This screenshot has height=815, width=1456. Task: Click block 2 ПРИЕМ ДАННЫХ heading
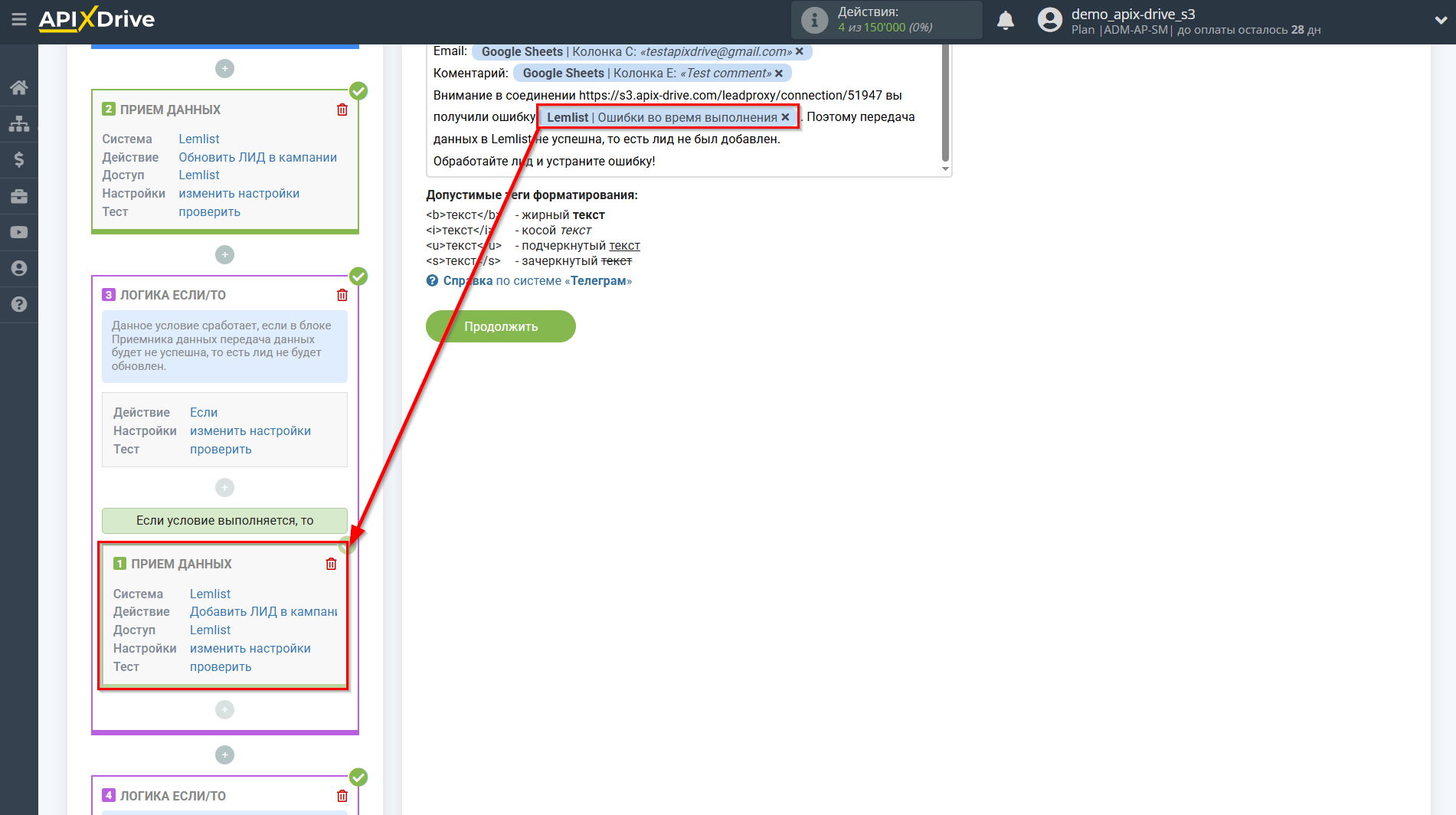170,110
